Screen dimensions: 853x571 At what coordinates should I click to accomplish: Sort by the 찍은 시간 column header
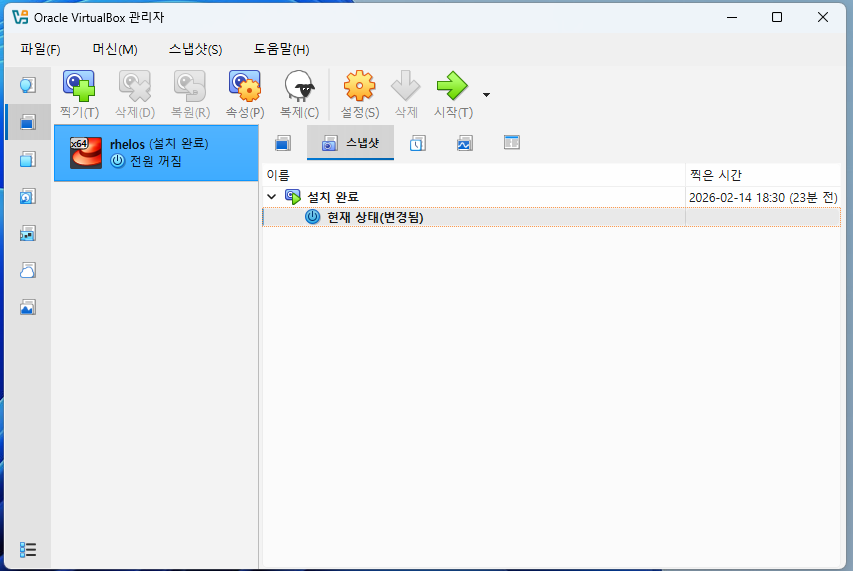coord(763,175)
